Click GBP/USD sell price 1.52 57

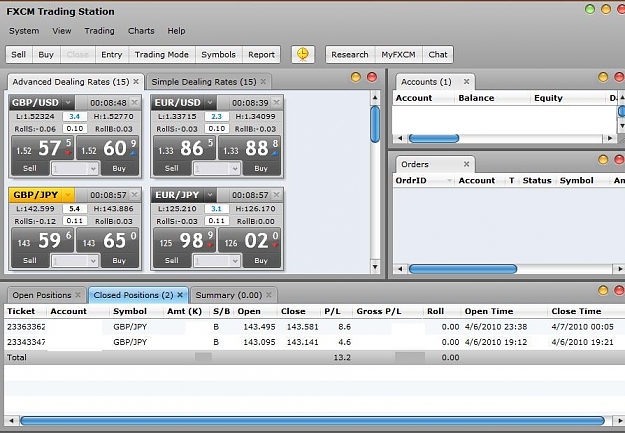pyautogui.click(x=43, y=148)
